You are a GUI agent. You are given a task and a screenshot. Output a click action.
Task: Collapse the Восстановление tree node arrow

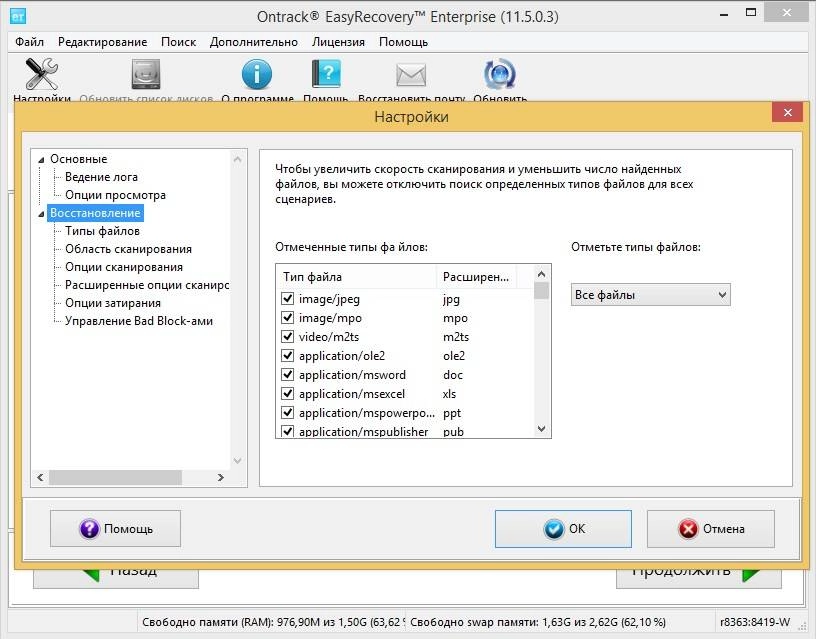click(41, 214)
